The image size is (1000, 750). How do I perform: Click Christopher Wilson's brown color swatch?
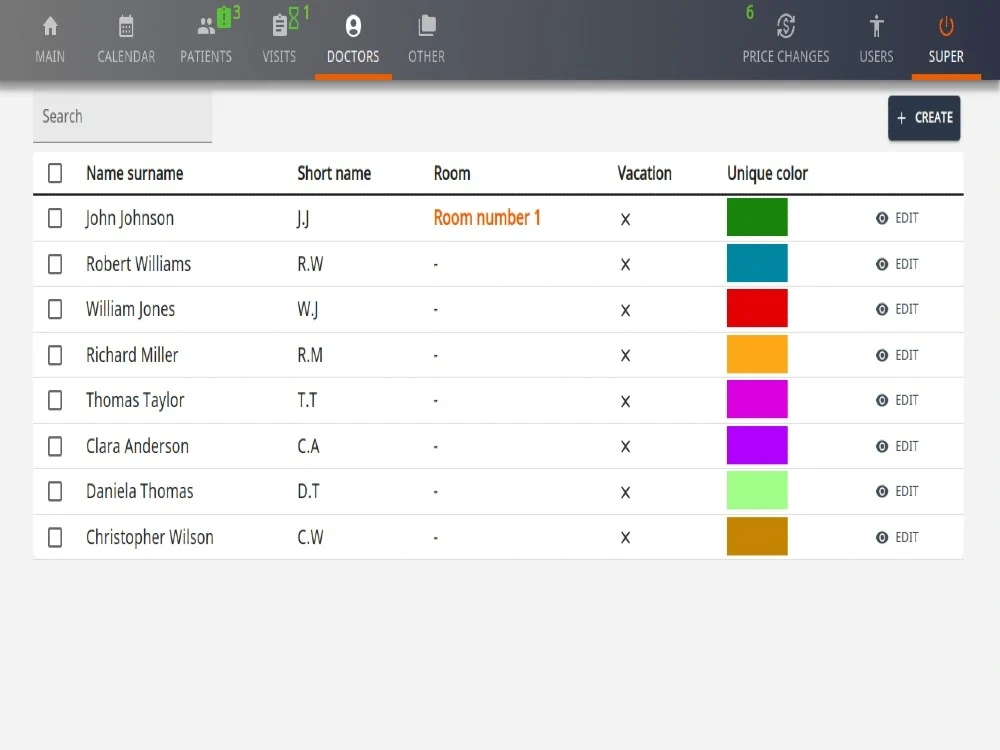click(x=757, y=536)
